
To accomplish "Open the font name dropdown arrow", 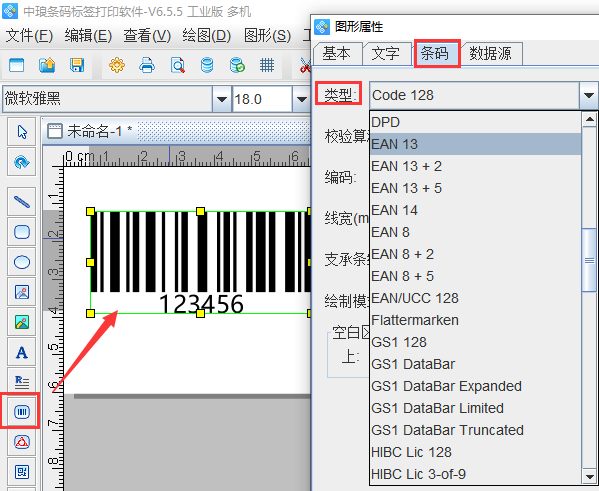I will pos(222,99).
